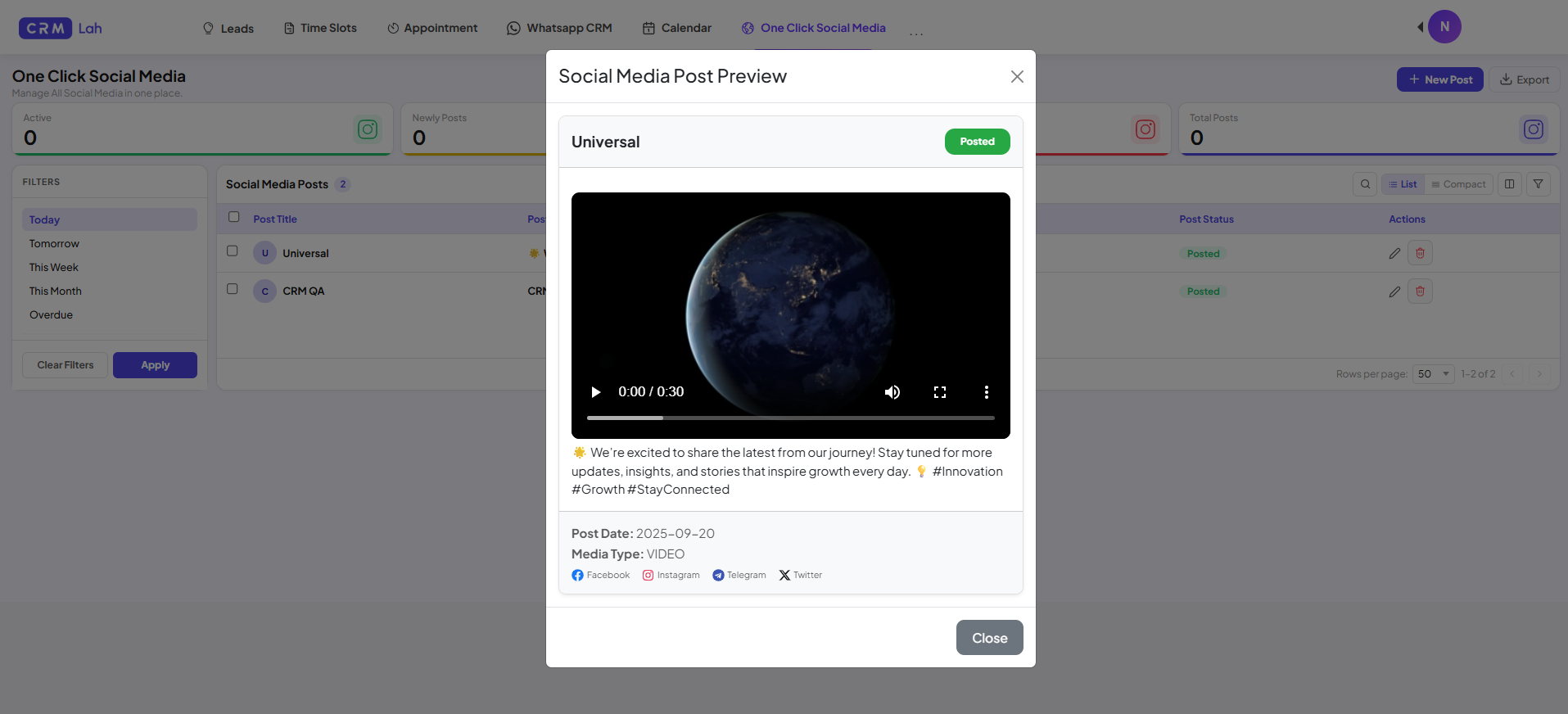Delete the CRM QA post with trash
Screen dimensions: 1568x714
click(1420, 291)
